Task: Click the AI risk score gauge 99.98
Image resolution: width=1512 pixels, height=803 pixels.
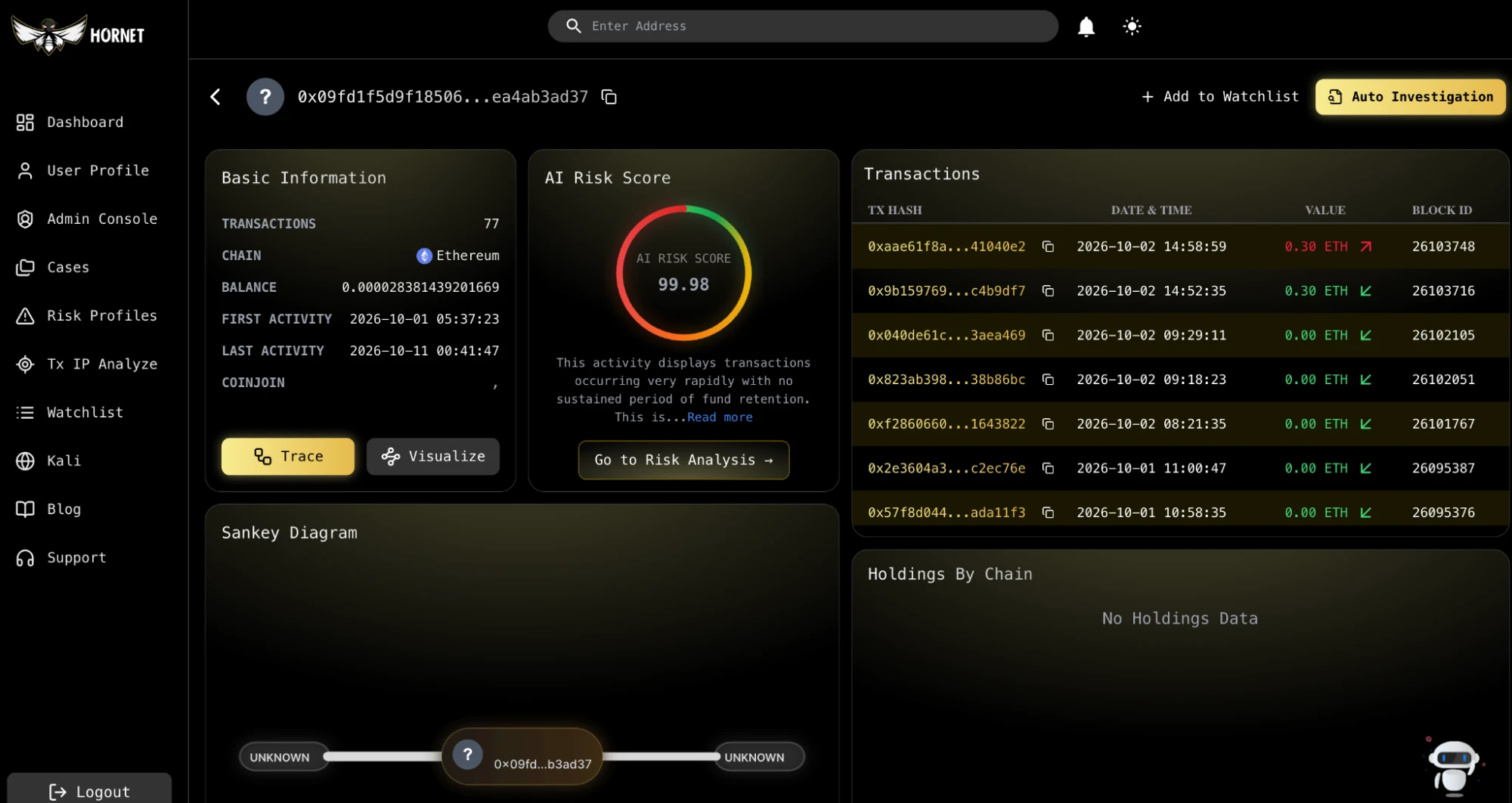Action: pyautogui.click(x=683, y=273)
